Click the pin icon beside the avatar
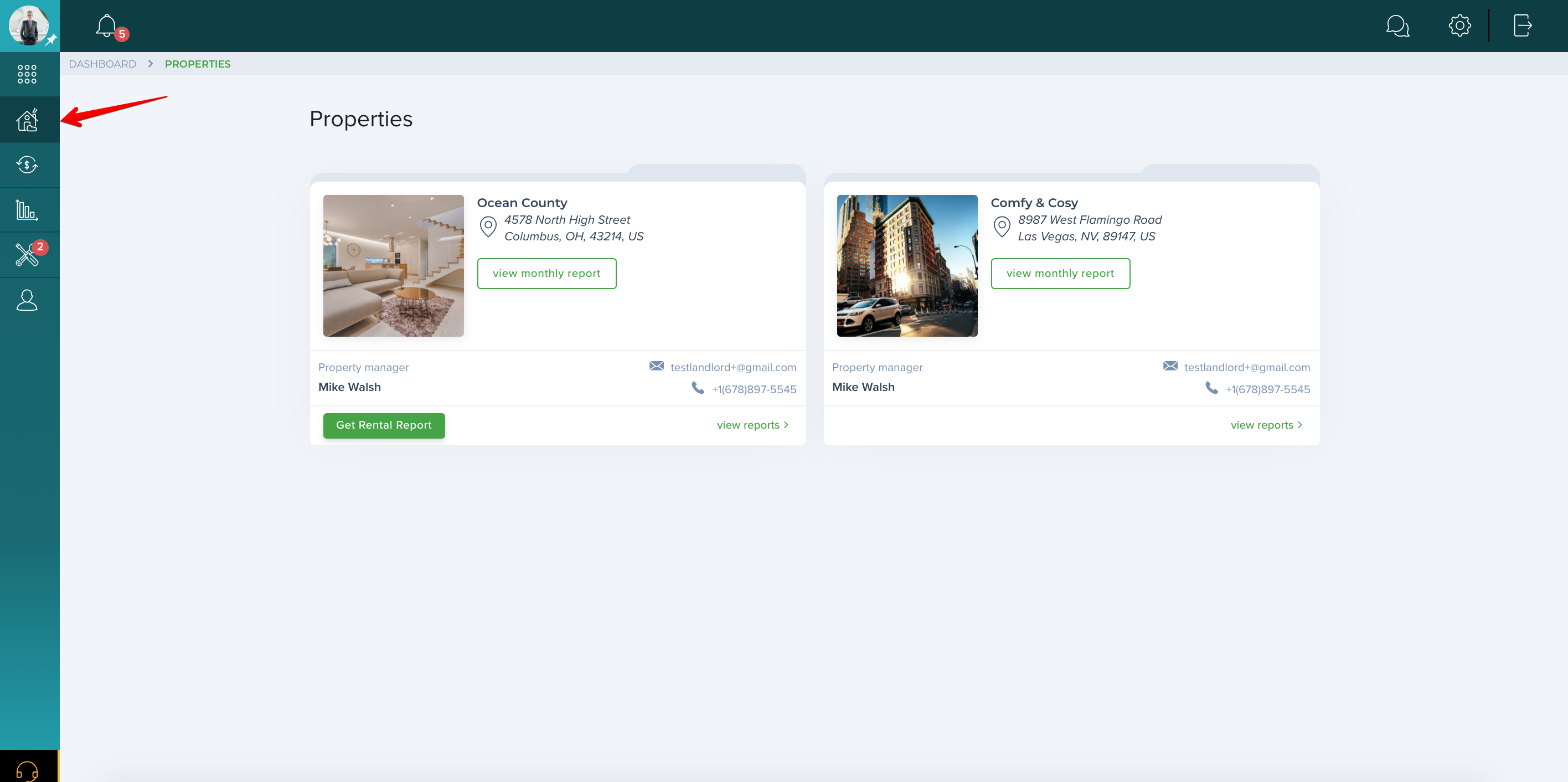Viewport: 1568px width, 782px height. point(51,39)
